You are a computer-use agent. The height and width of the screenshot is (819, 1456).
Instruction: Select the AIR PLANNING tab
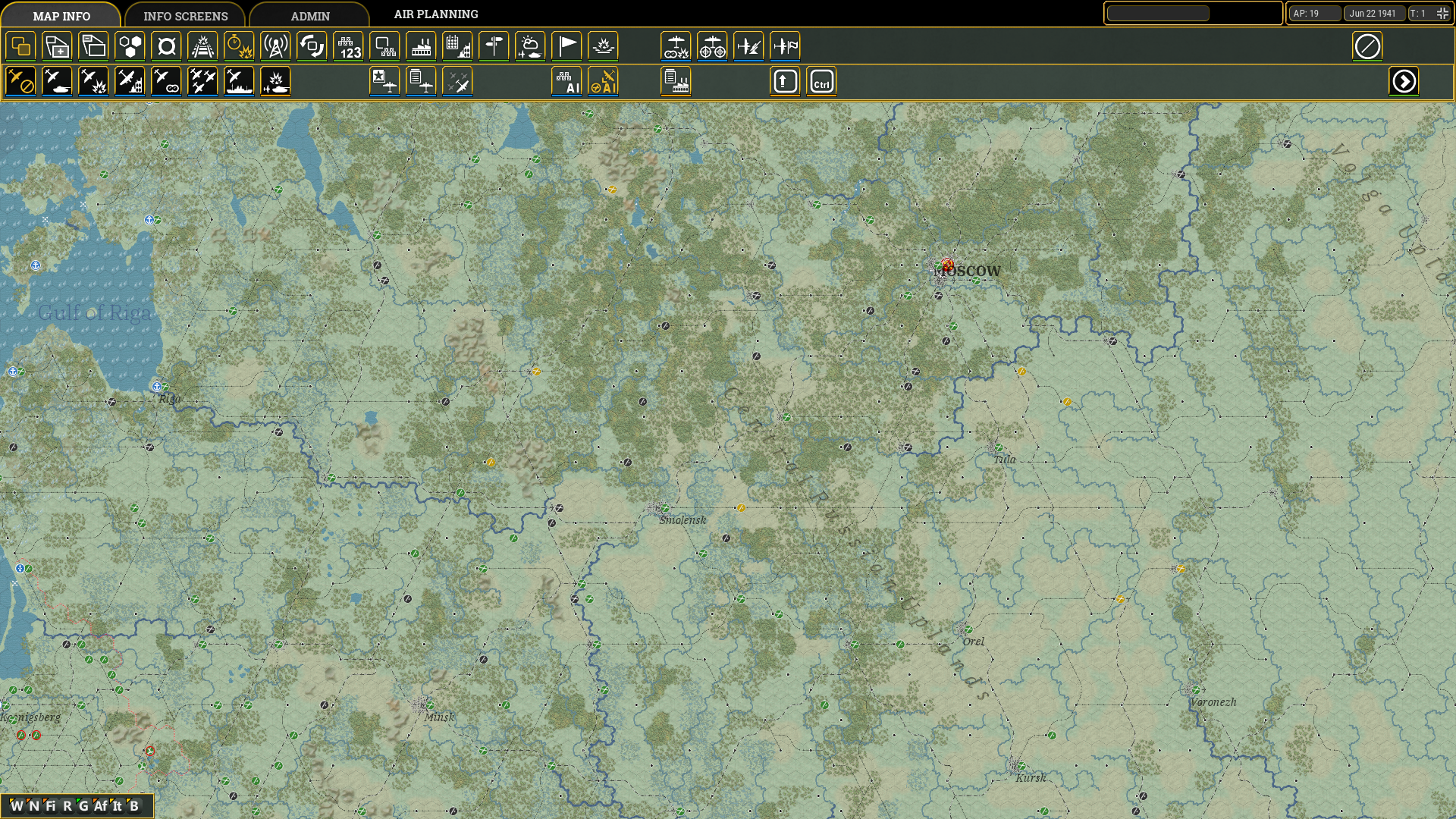[x=436, y=14]
